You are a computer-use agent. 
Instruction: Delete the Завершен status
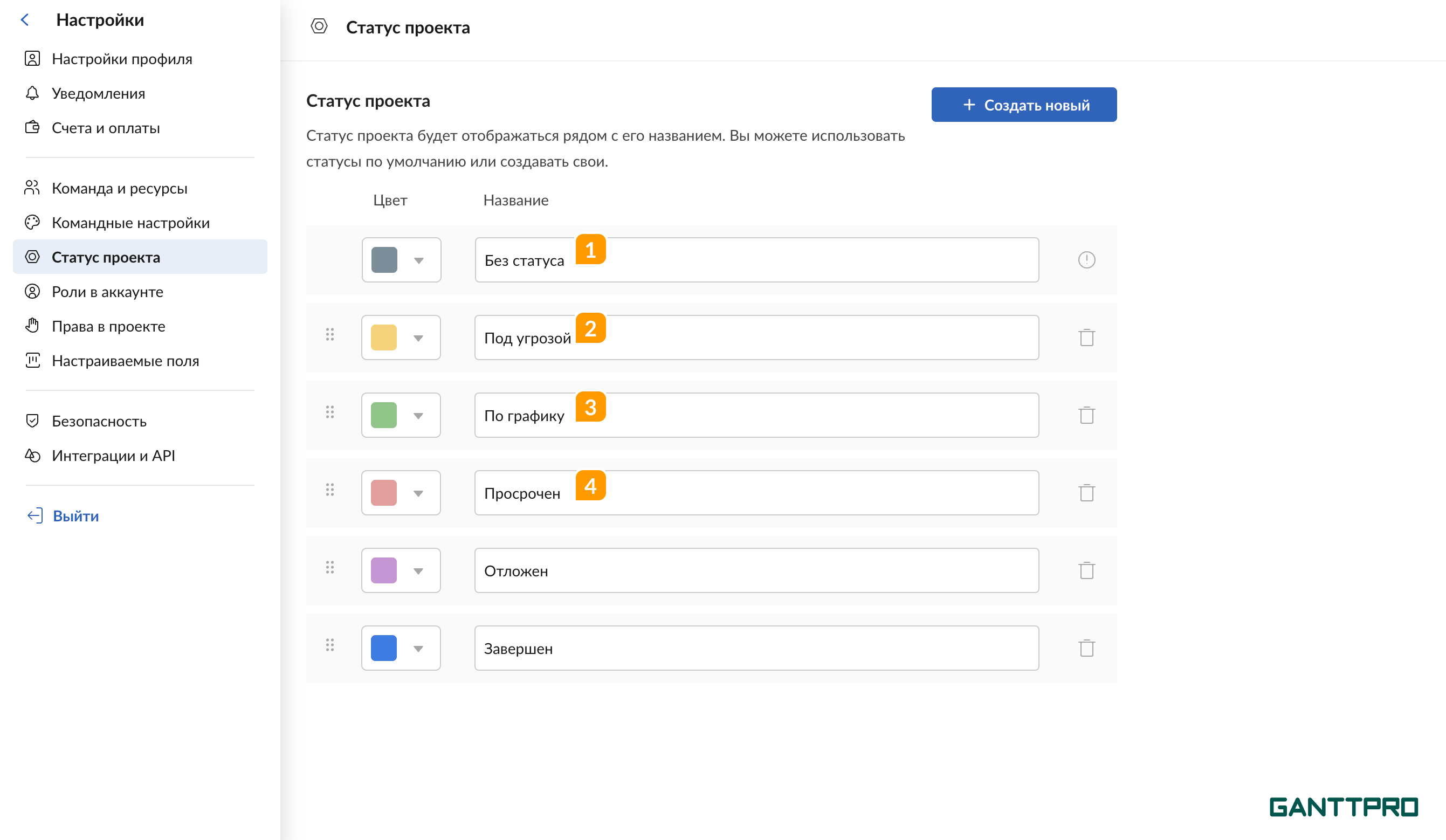[1086, 649]
